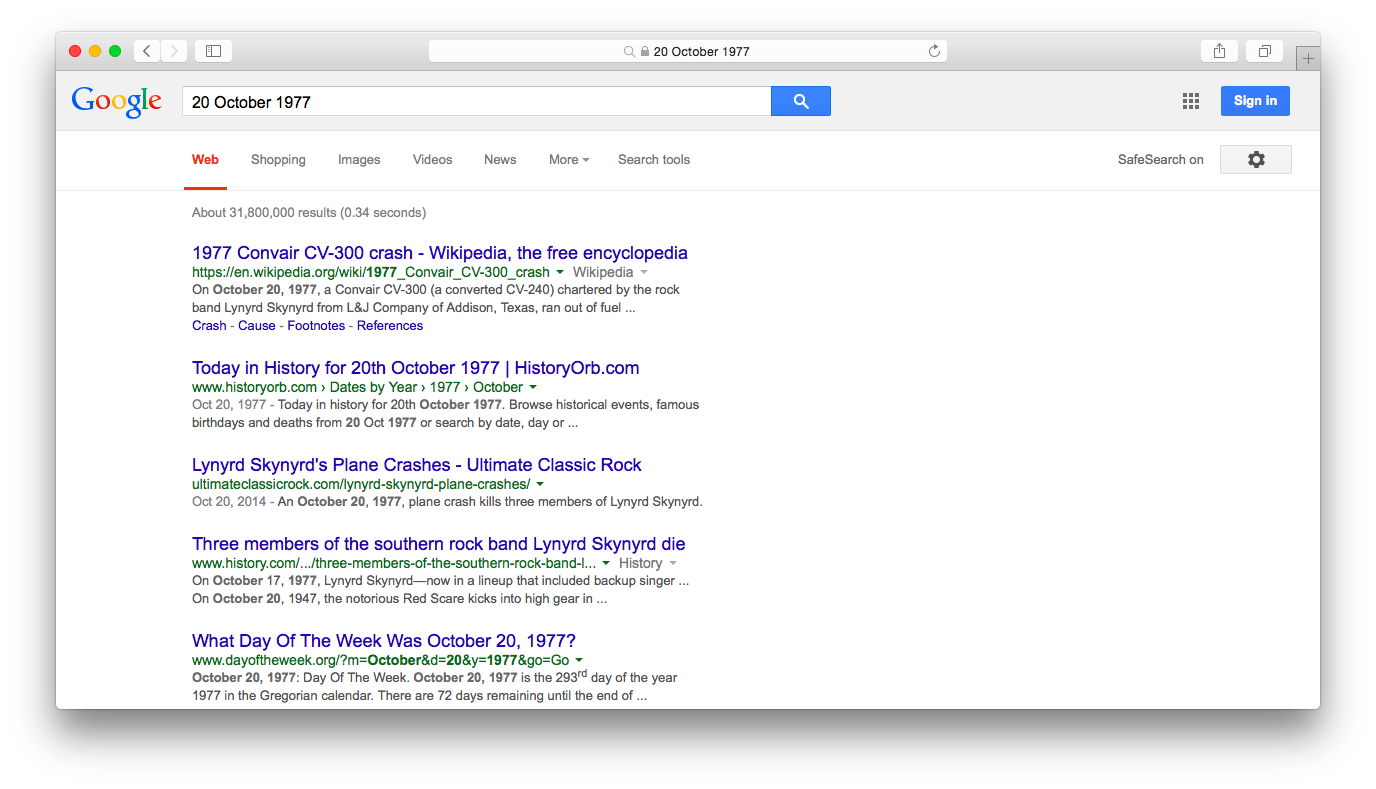Open dropdown arrow beside dayoftheweek.org URL

click(x=579, y=660)
